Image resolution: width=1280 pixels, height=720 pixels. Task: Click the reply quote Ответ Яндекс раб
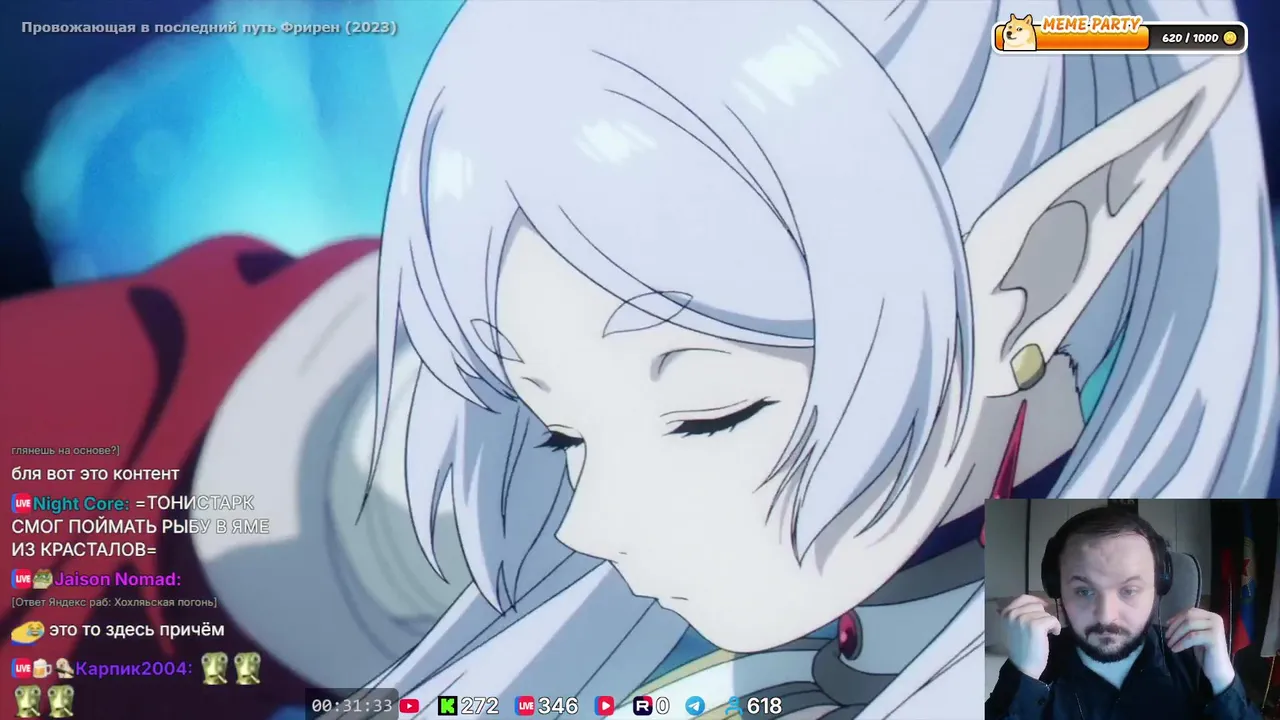pos(114,603)
